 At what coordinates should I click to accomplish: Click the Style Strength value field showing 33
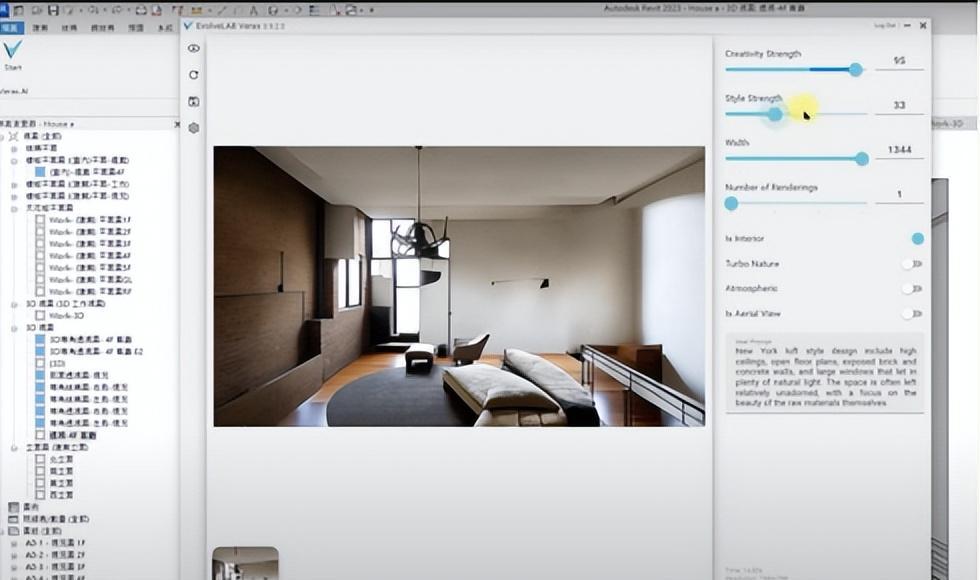(x=899, y=106)
